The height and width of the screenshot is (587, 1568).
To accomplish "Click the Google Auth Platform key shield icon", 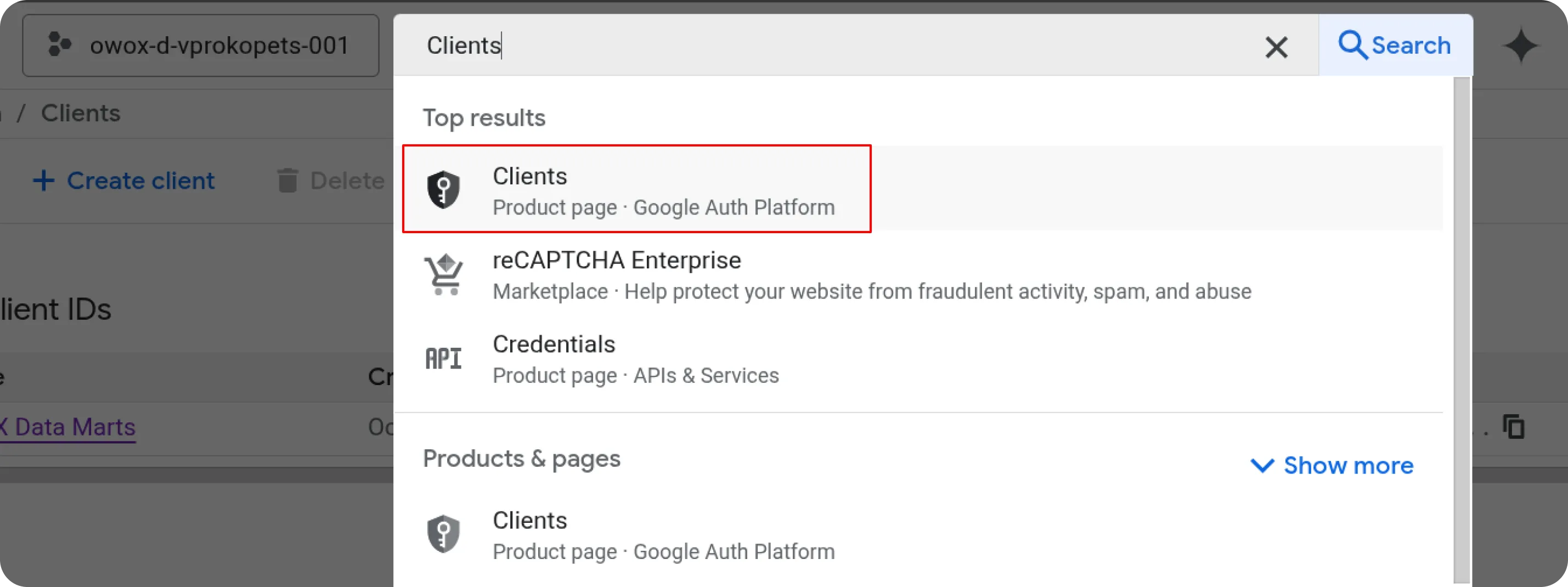I will pos(444,189).
